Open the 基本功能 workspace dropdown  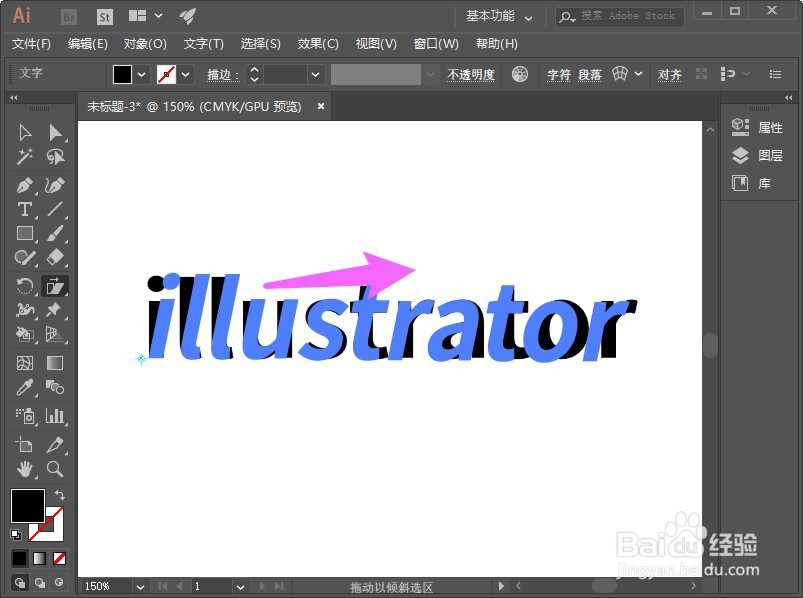(498, 16)
